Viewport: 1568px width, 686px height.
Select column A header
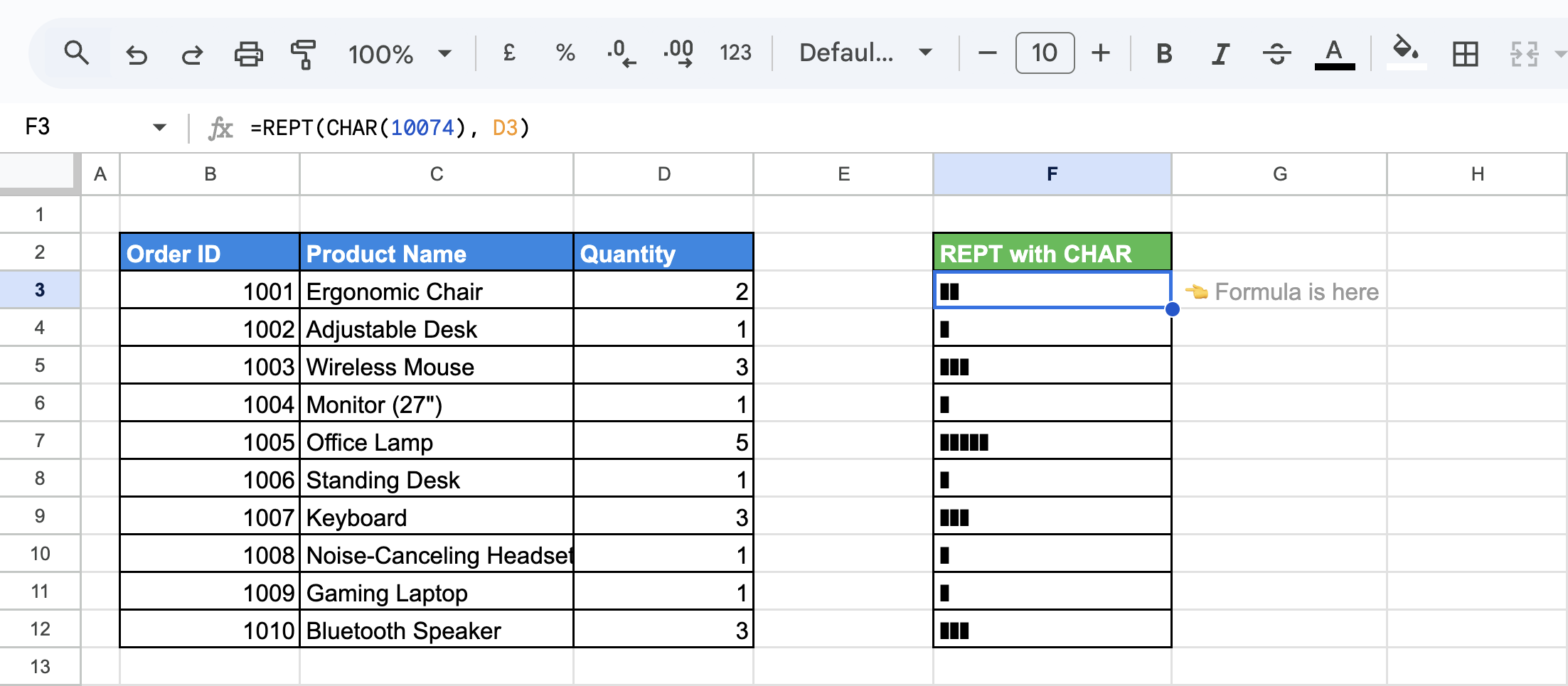pyautogui.click(x=100, y=174)
